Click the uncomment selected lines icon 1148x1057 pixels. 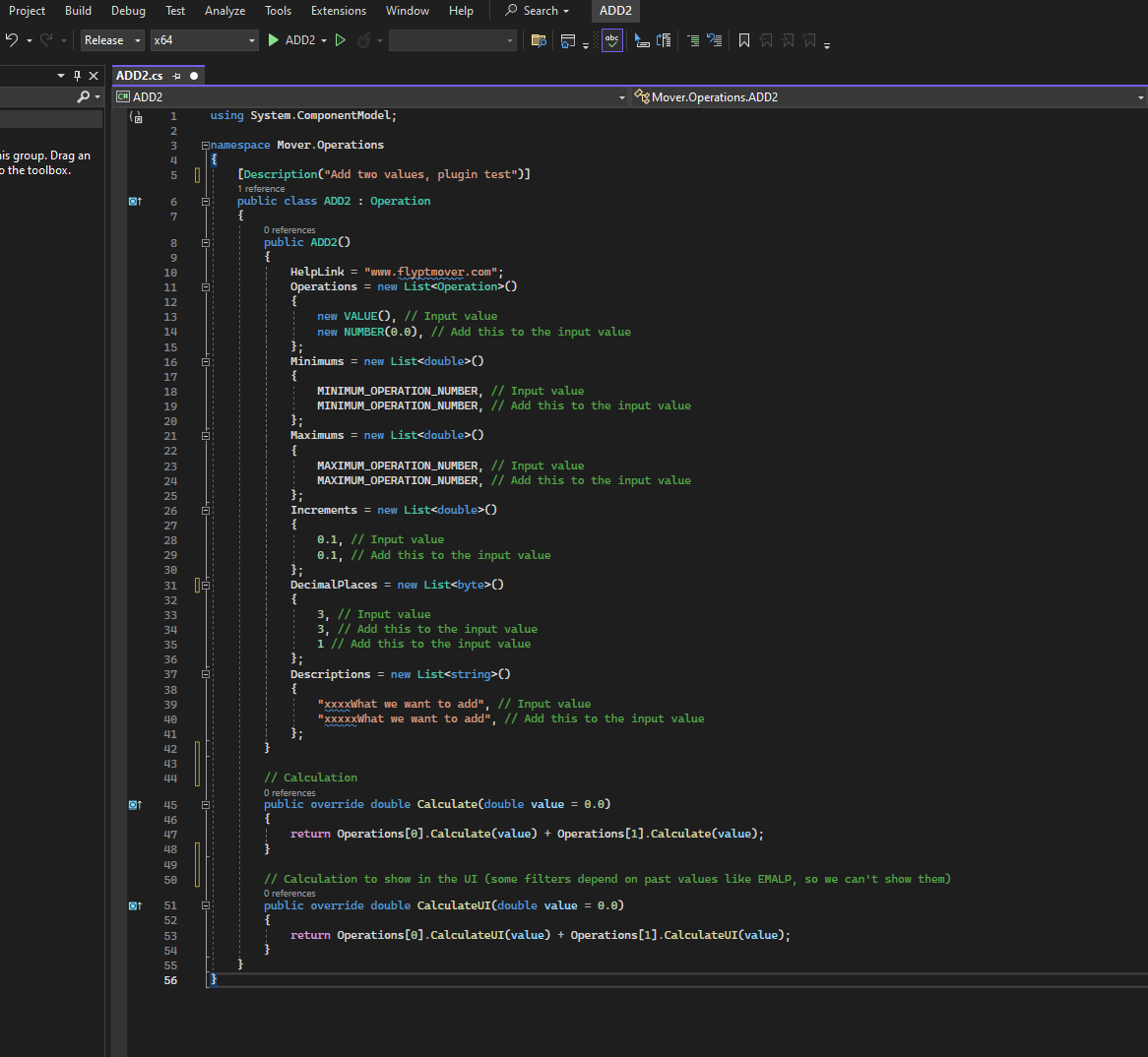[x=715, y=40]
